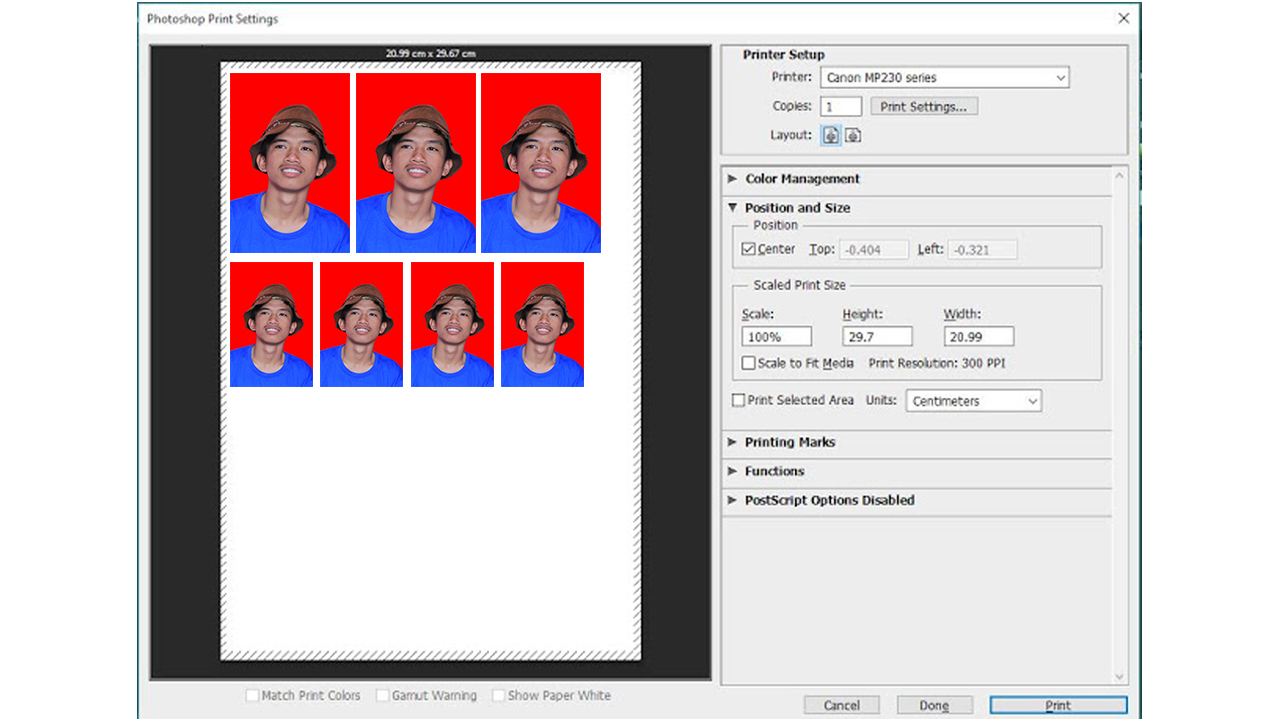Toggle the Center position checkbox
The width and height of the screenshot is (1280, 720).
pyautogui.click(x=748, y=249)
